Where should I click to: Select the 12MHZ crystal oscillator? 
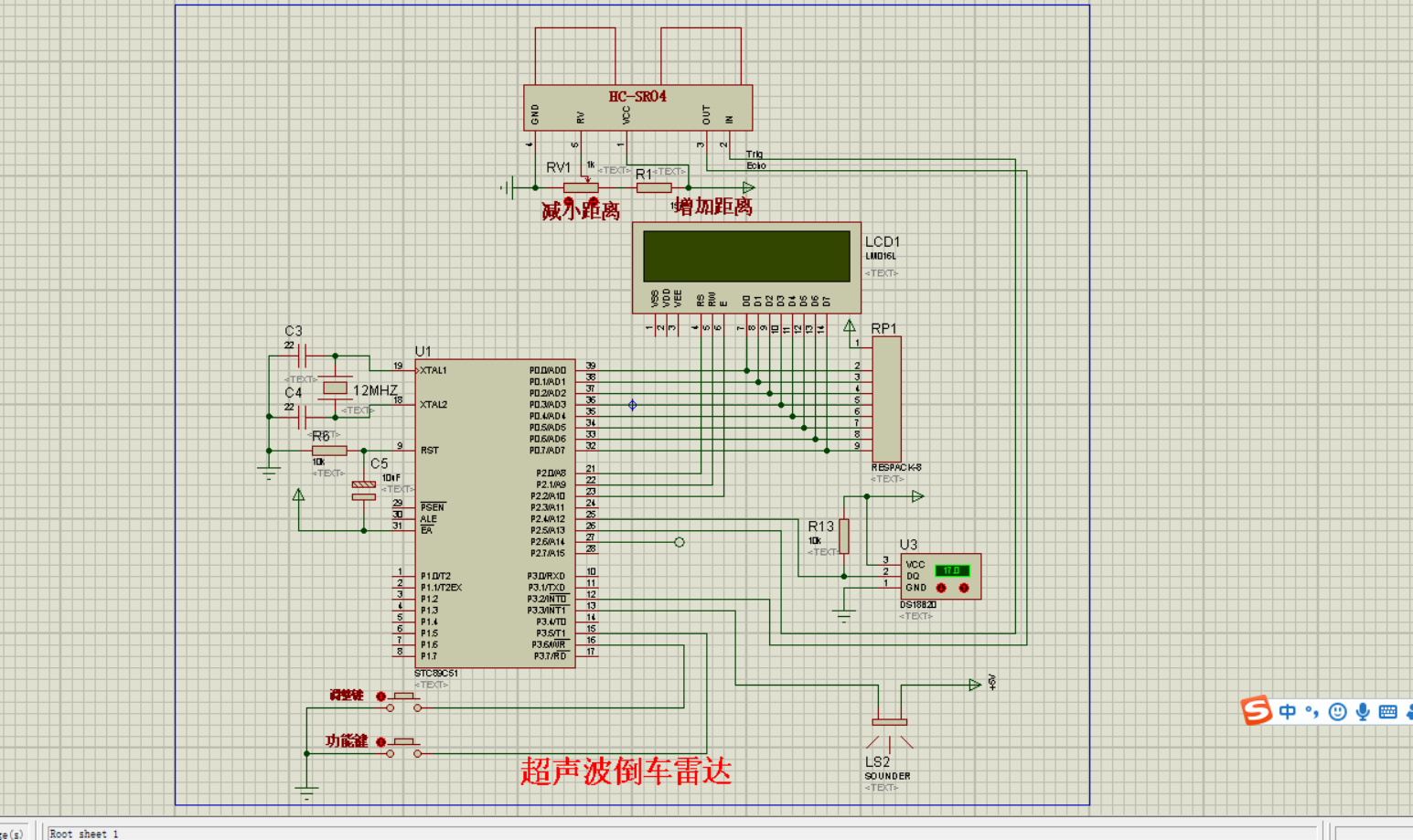click(336, 388)
